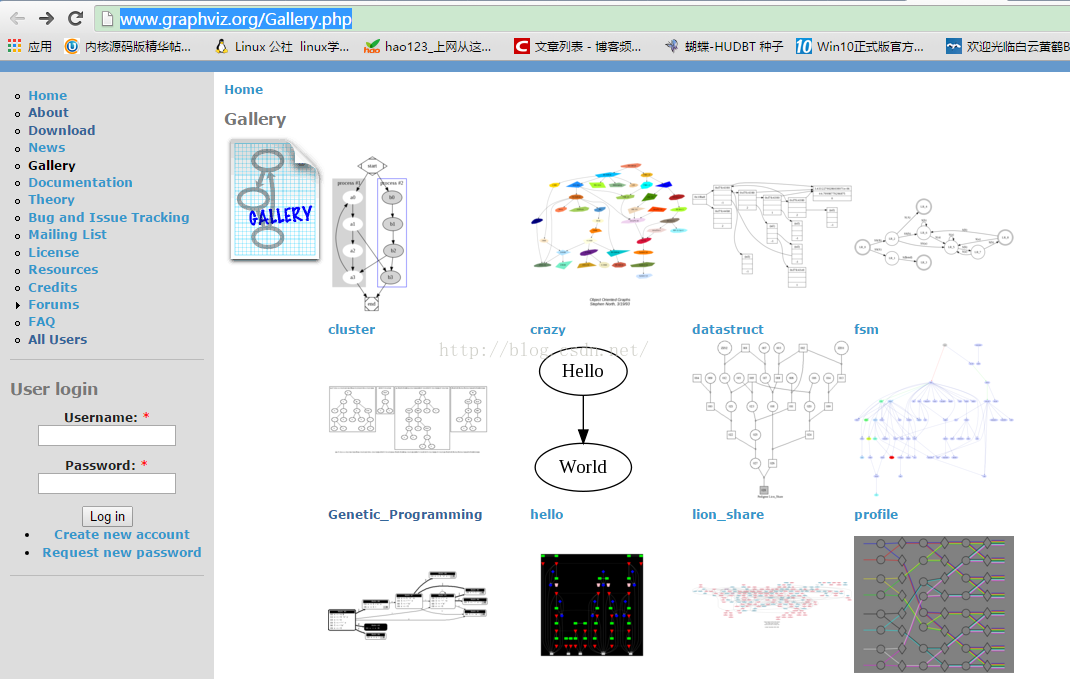Click the lion_share caption link
The image size is (1070, 679).
click(x=727, y=515)
